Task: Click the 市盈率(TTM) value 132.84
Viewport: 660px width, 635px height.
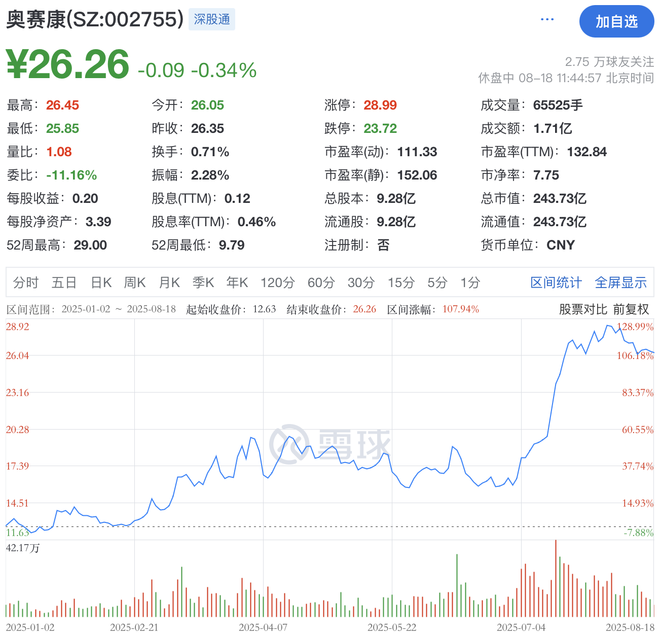Action: pos(587,151)
